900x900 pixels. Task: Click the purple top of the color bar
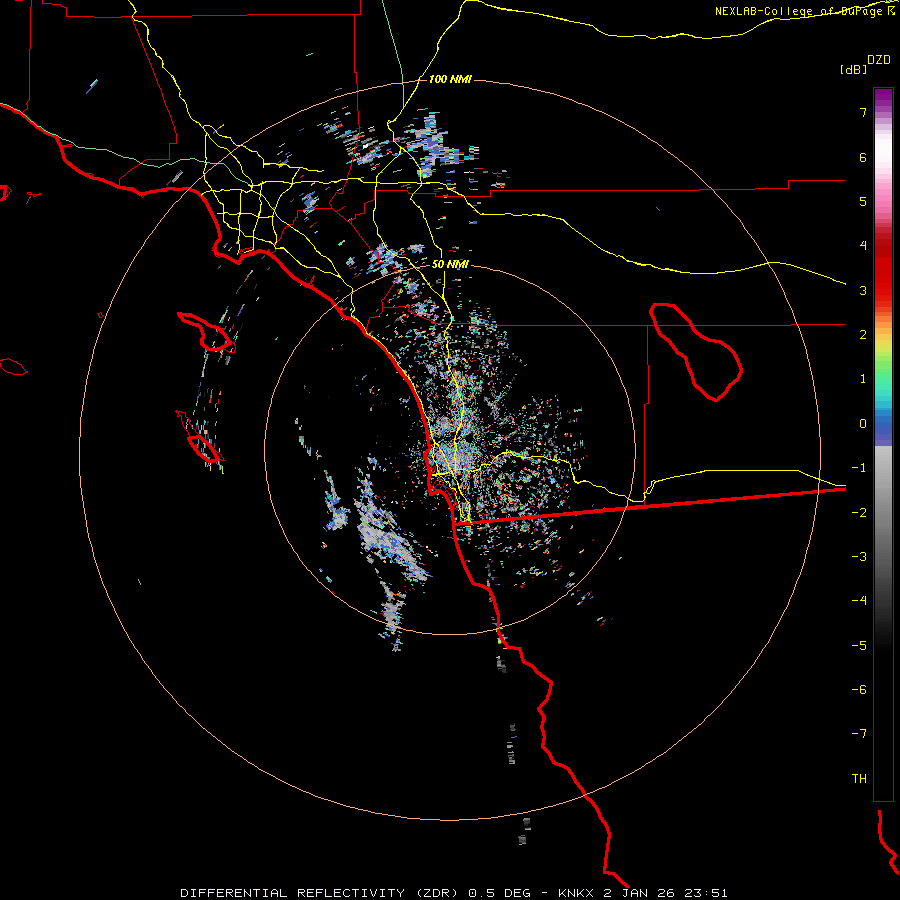(x=883, y=99)
